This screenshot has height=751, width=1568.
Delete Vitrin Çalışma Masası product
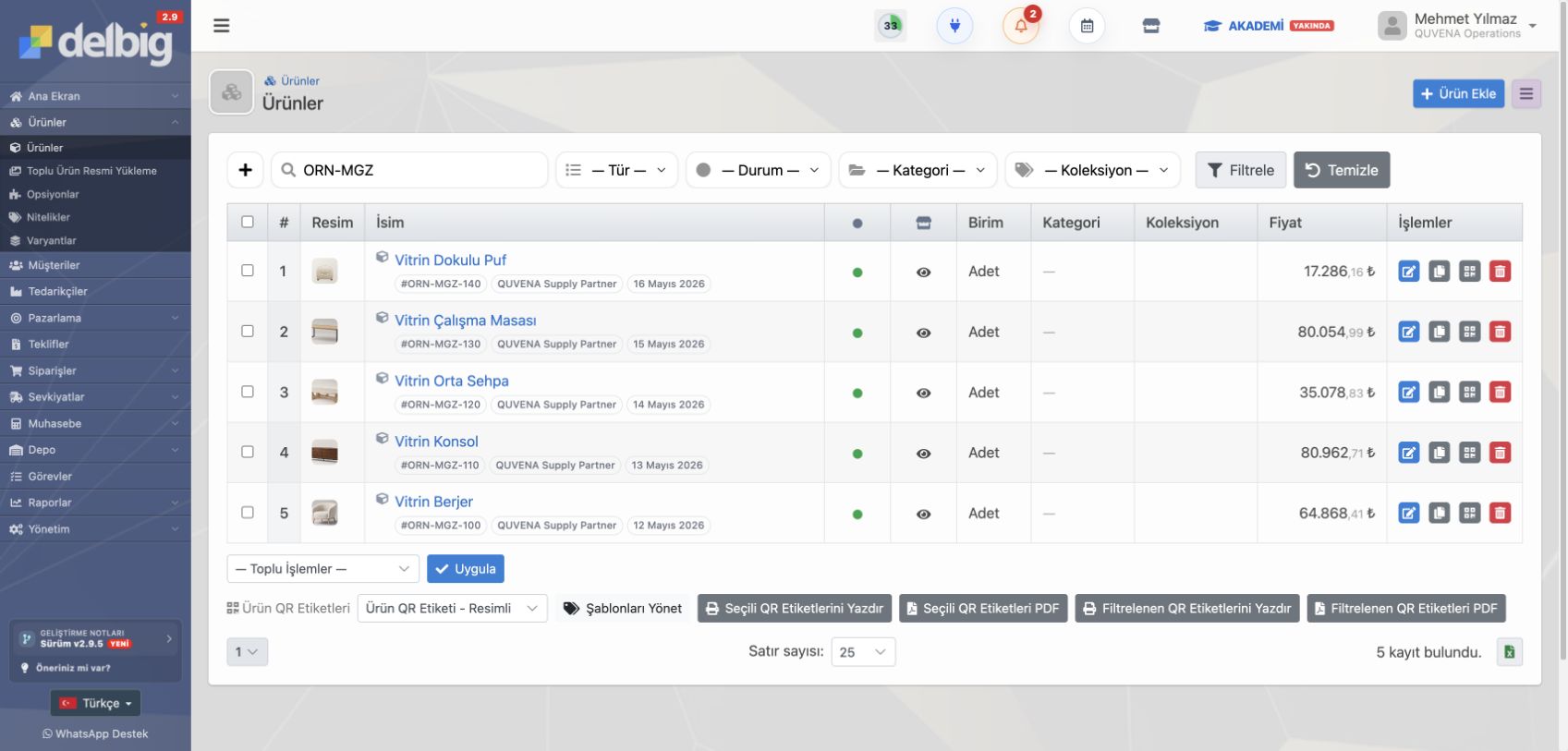1500,332
